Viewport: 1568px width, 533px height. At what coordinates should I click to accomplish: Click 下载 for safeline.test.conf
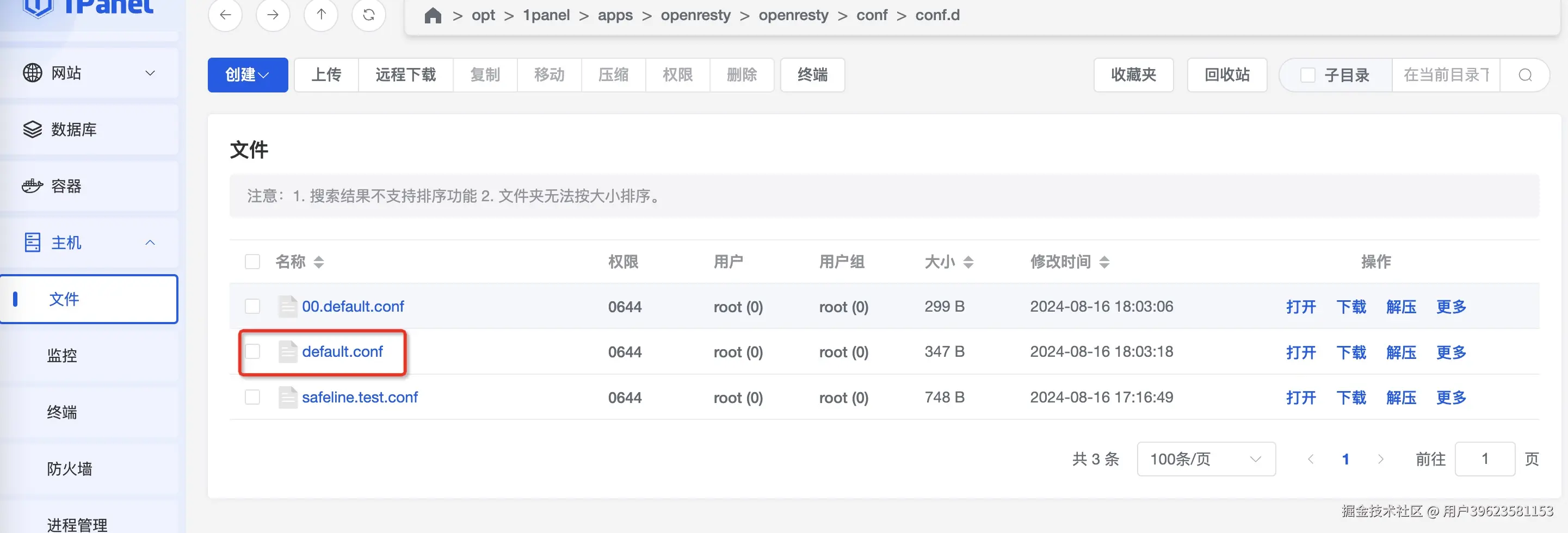pyautogui.click(x=1351, y=398)
